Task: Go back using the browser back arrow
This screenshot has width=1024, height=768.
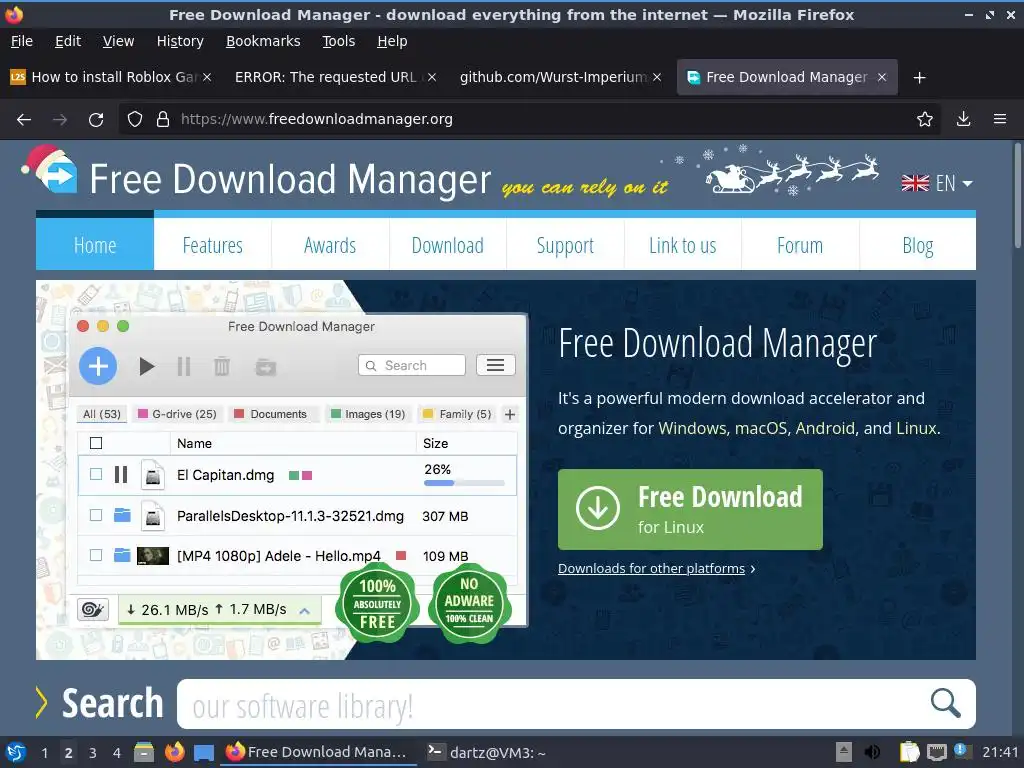Action: 24,120
